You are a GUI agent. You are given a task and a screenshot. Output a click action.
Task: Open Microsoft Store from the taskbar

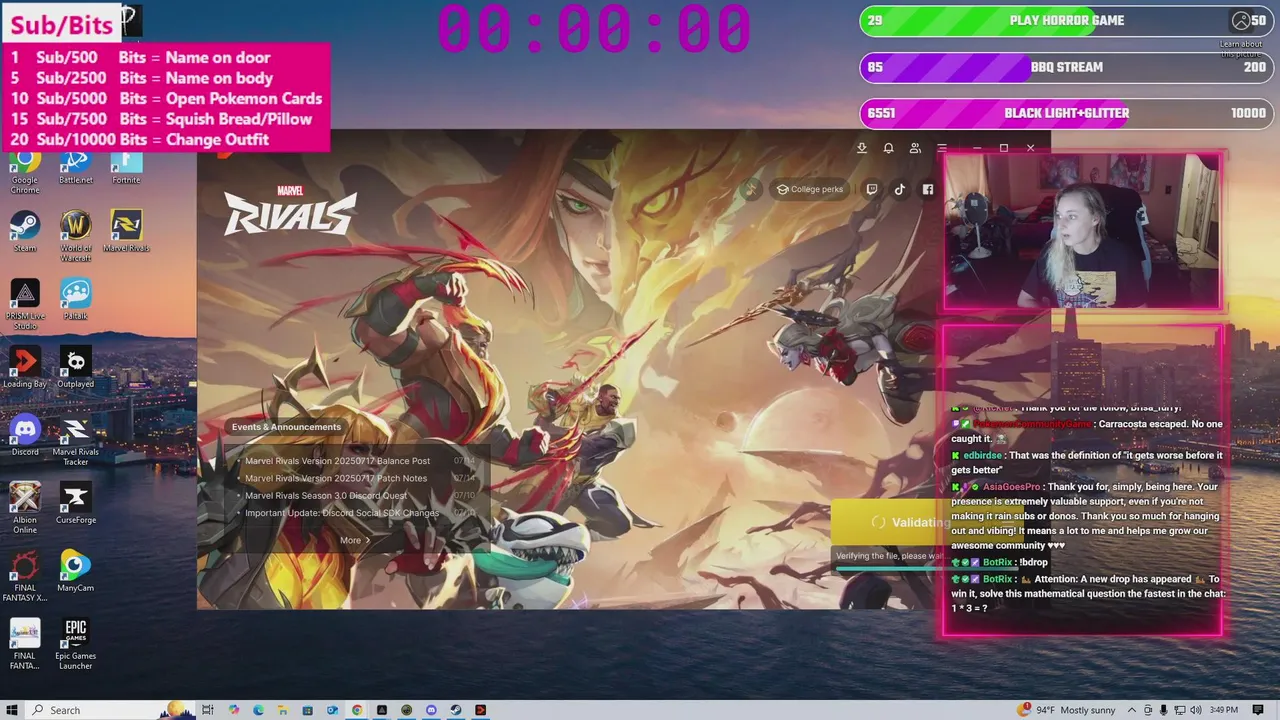pyautogui.click(x=307, y=710)
